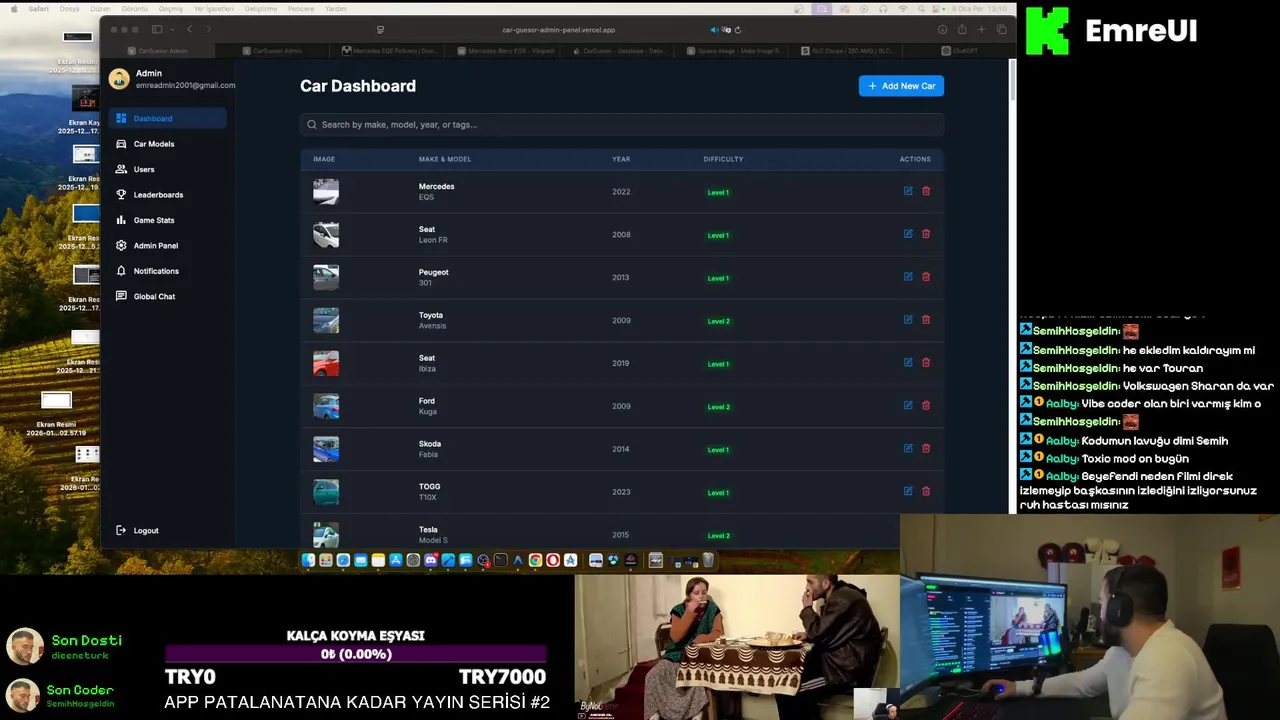Open the Dosya menu

(x=69, y=8)
